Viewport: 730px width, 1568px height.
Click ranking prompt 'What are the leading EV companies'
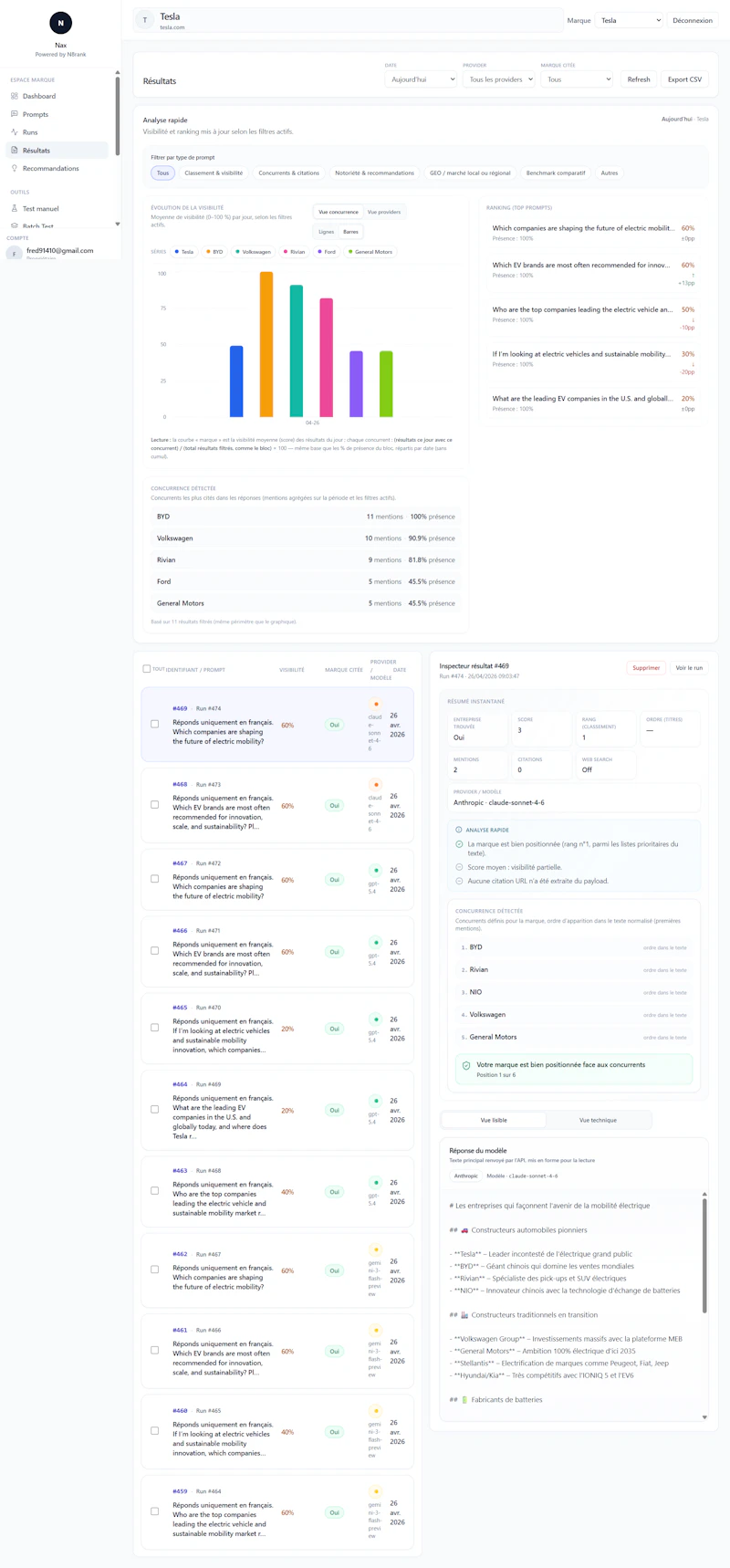[582, 399]
